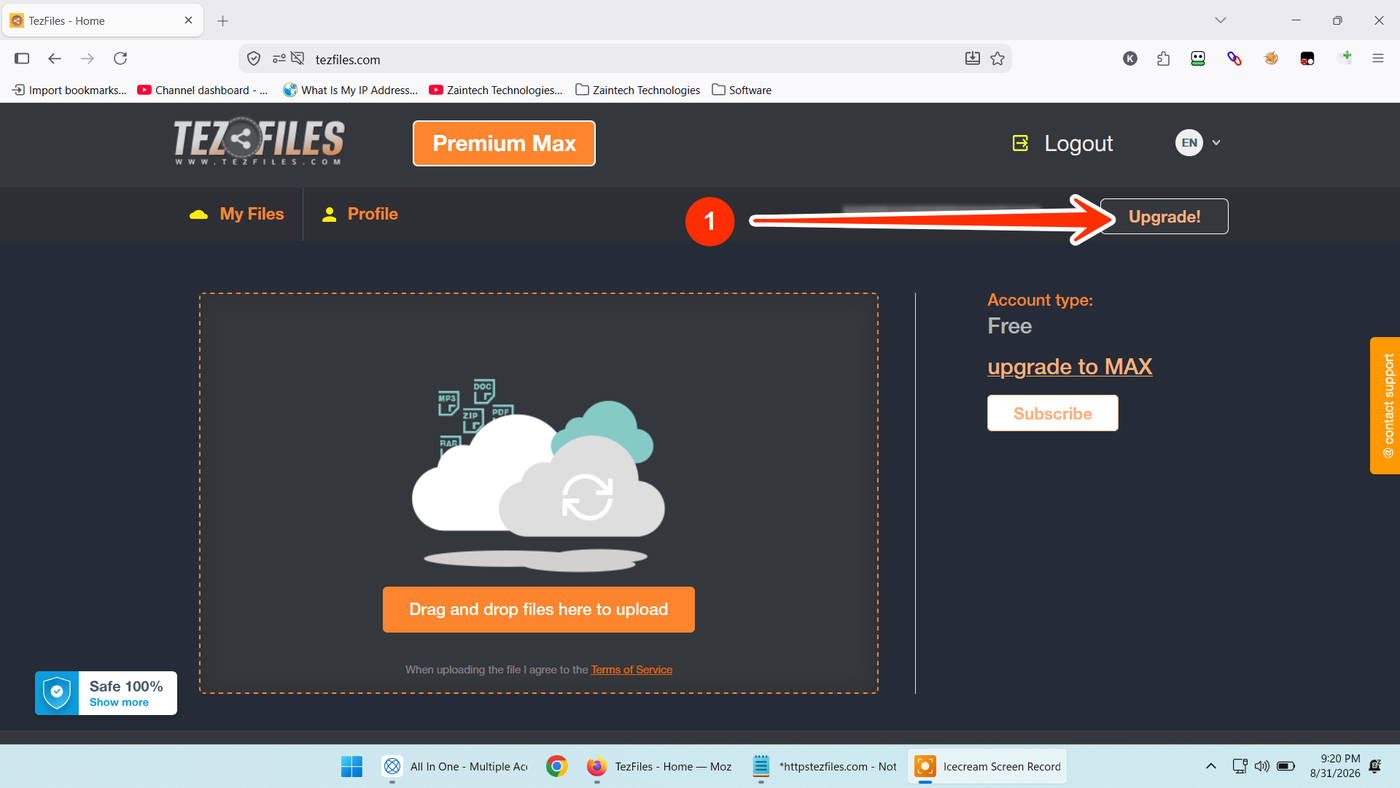Open the Firefox extensions puzzle icon
The image size is (1400, 788).
click(1163, 59)
